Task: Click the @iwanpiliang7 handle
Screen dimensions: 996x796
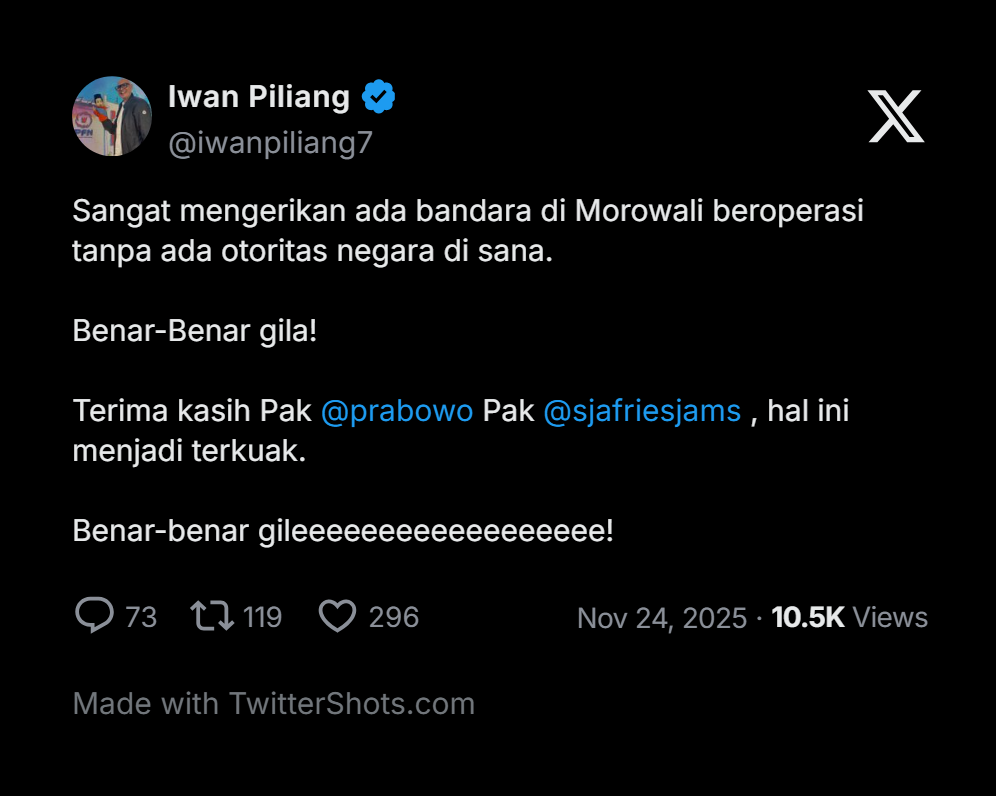Action: (x=270, y=143)
